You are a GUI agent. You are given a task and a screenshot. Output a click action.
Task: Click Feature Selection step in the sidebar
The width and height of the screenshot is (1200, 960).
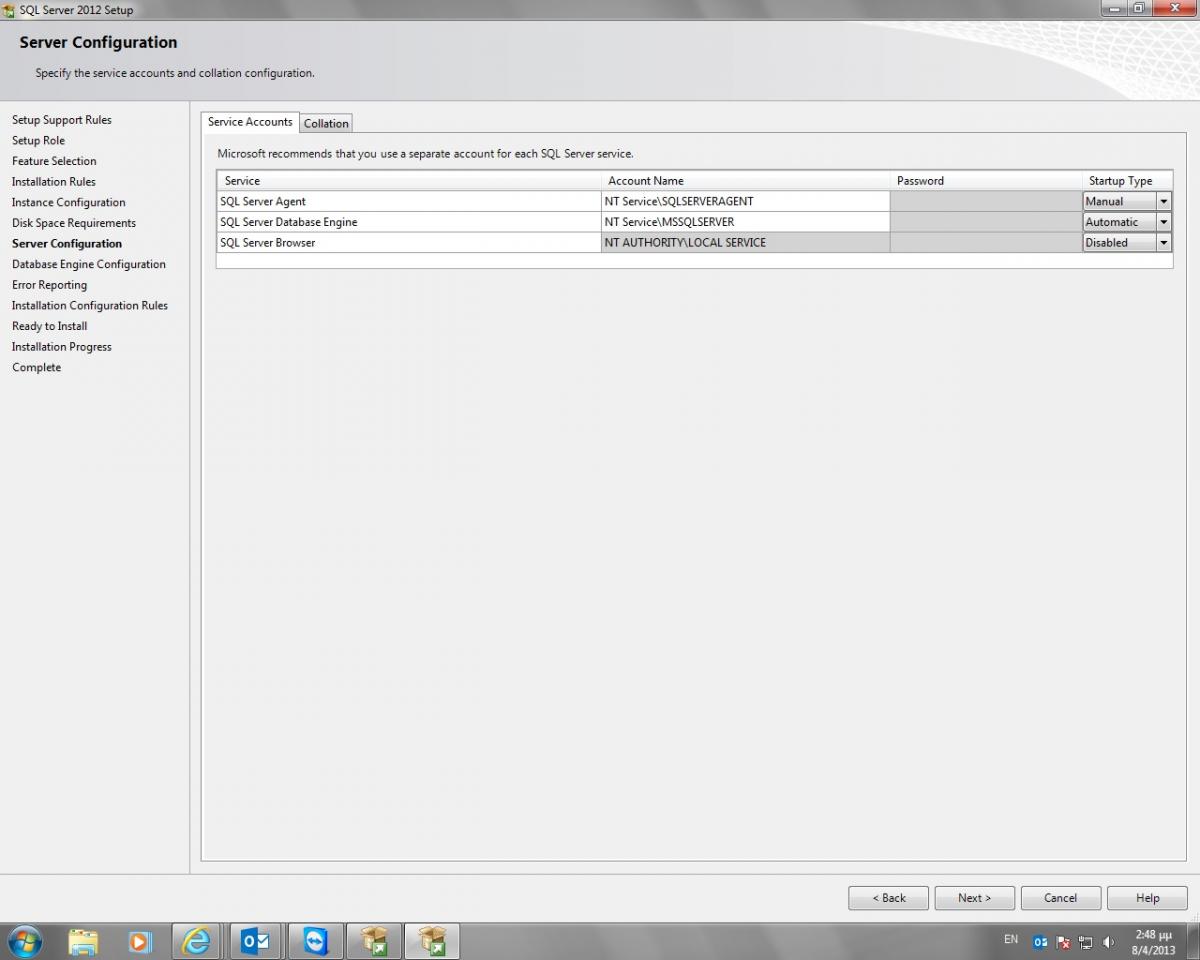coord(54,161)
